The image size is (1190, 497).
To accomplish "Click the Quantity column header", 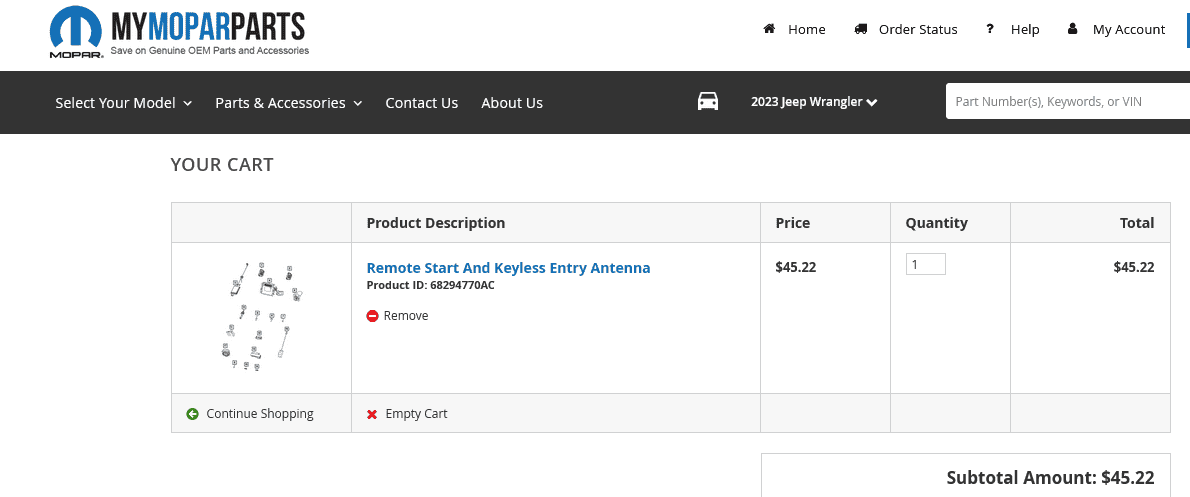I will coord(937,223).
